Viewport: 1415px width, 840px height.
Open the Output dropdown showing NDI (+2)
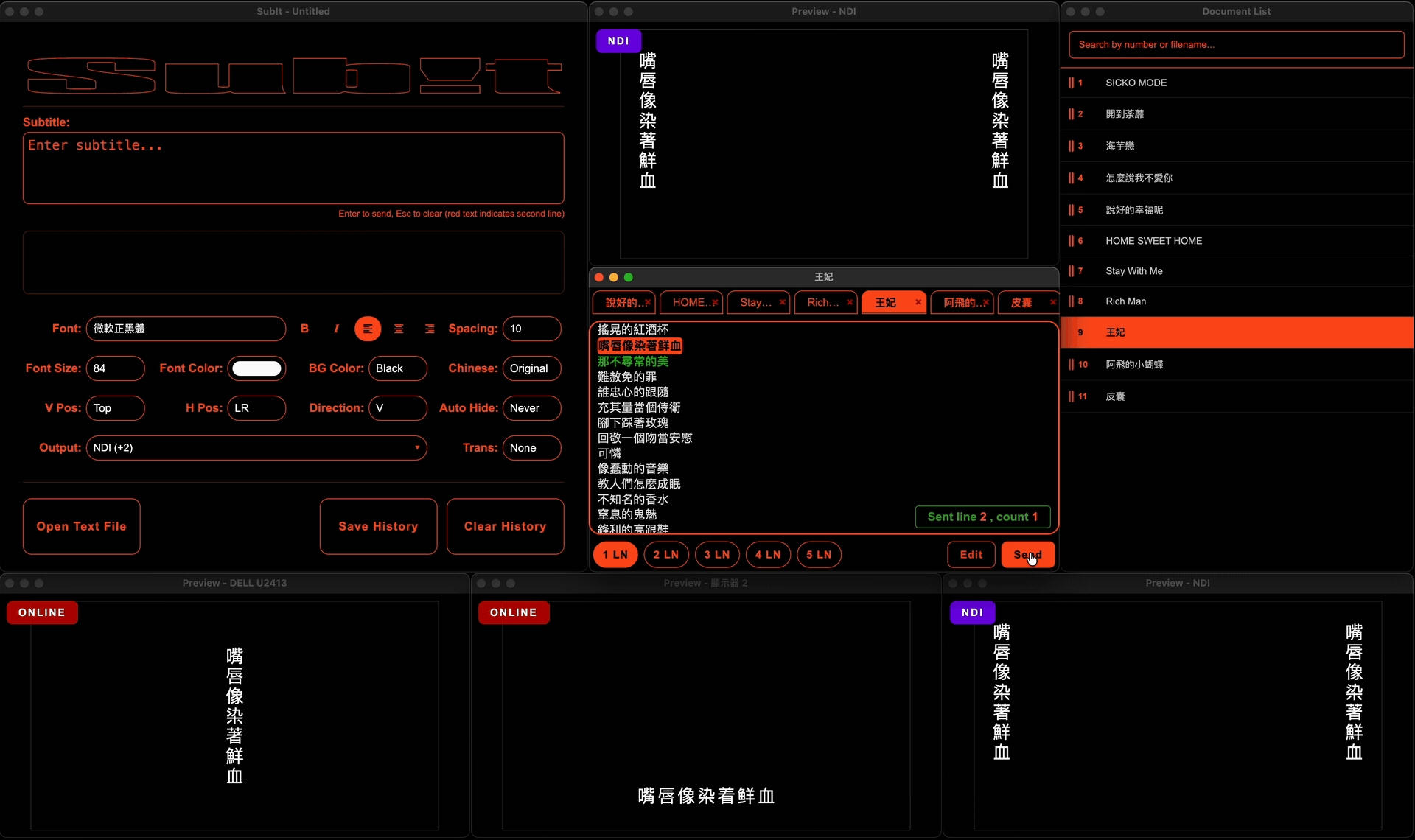pos(256,448)
